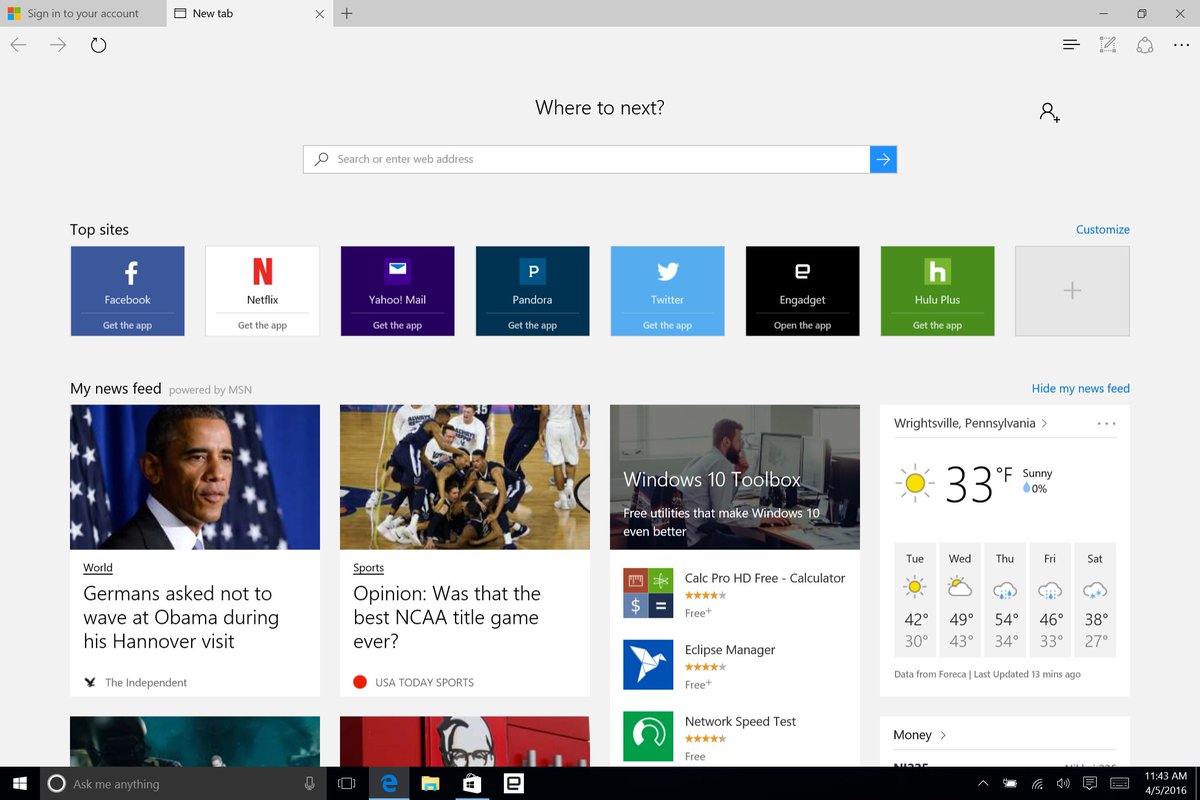Image resolution: width=1200 pixels, height=800 pixels.
Task: Add a new top site tile
Action: 1072,291
